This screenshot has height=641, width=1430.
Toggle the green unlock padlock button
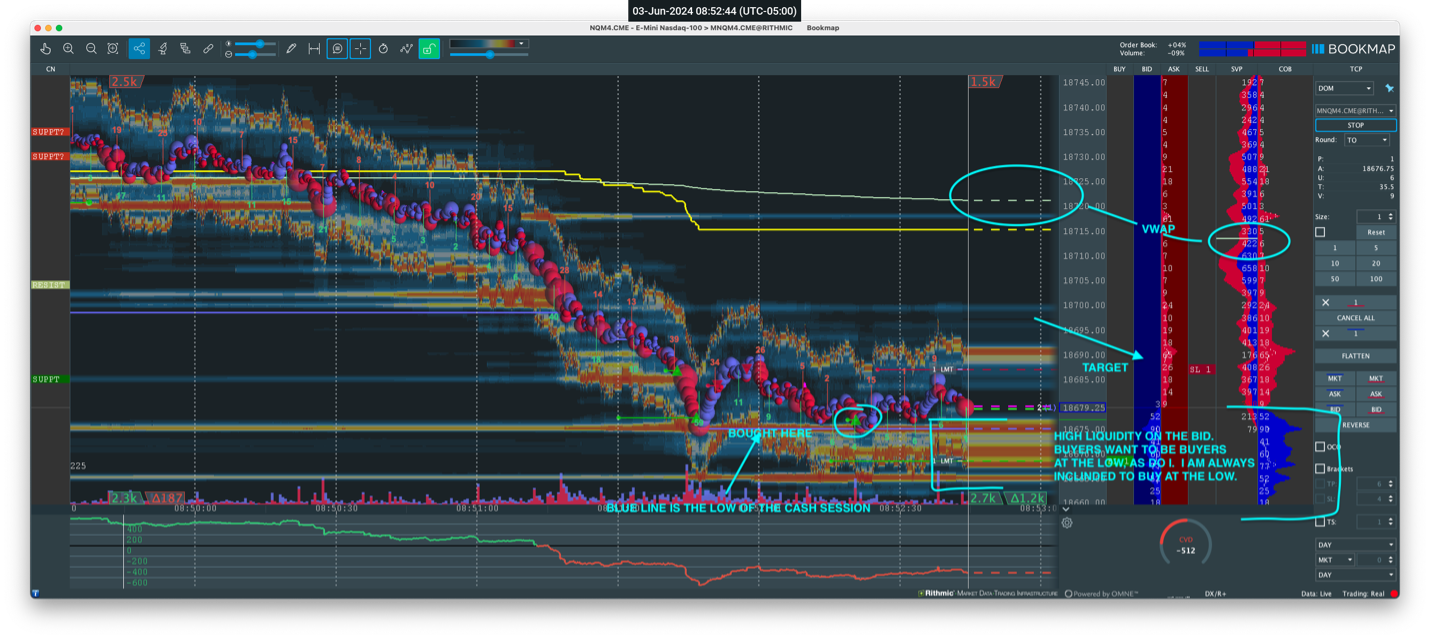coord(429,48)
